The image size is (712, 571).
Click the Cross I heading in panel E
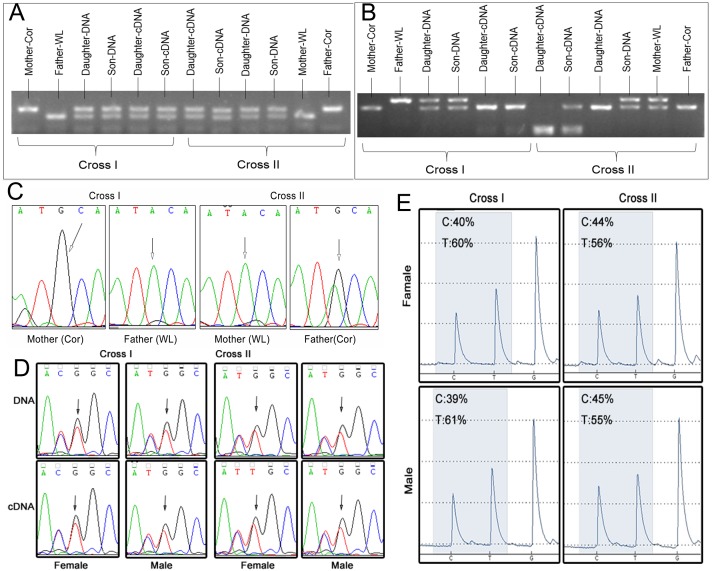pos(487,198)
